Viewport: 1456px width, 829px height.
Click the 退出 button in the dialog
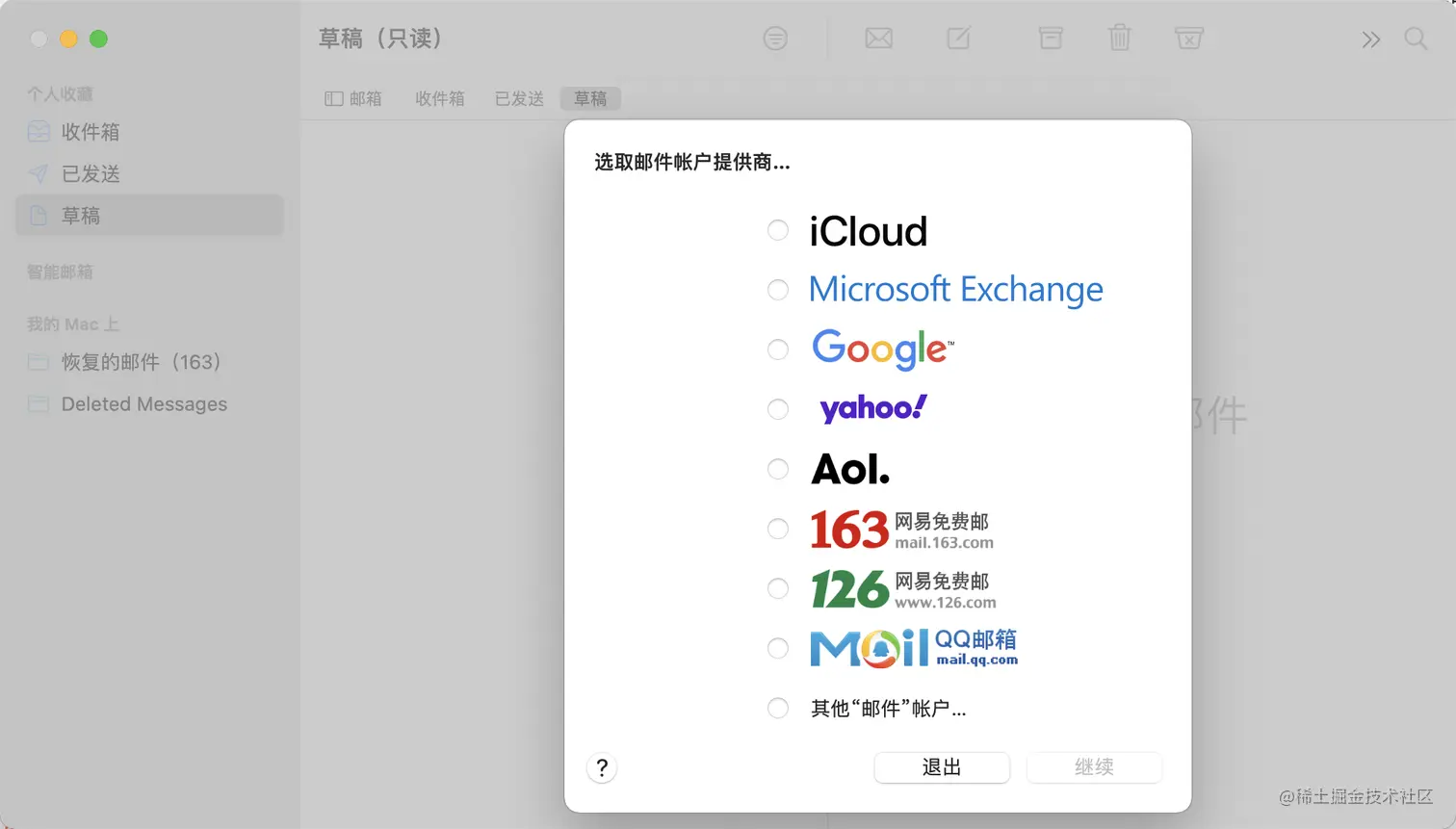(x=942, y=767)
